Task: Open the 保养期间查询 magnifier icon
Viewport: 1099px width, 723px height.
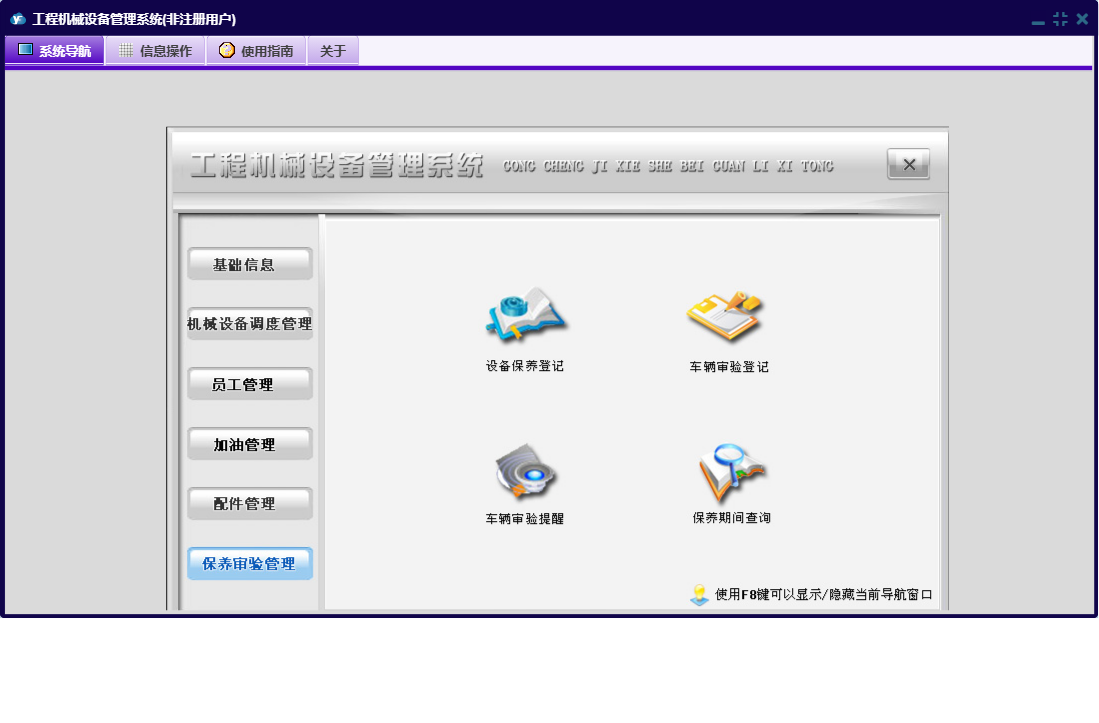Action: pos(731,471)
